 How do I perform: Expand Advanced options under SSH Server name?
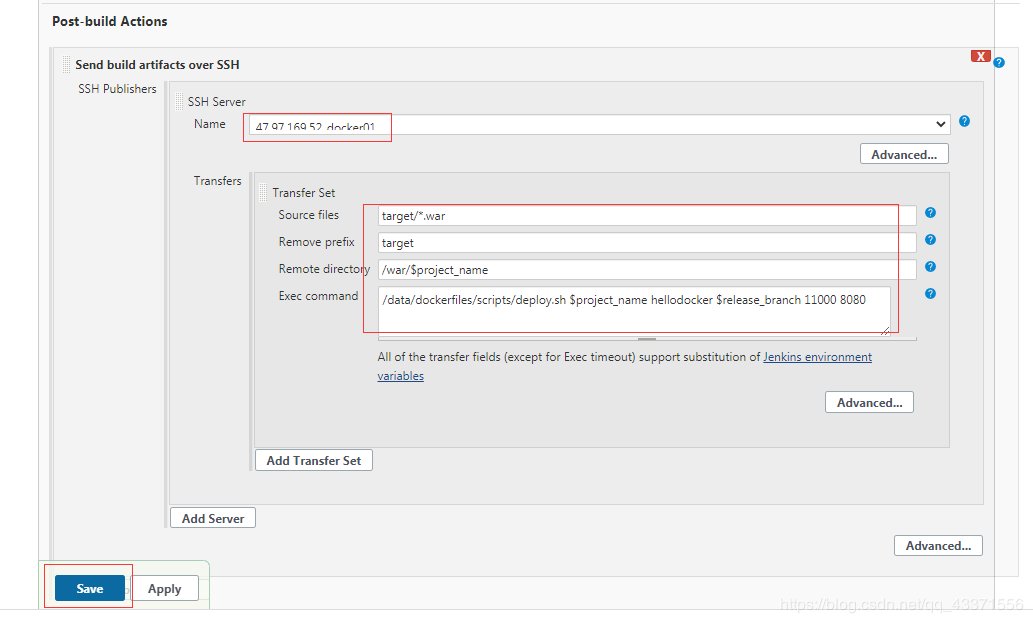(903, 154)
